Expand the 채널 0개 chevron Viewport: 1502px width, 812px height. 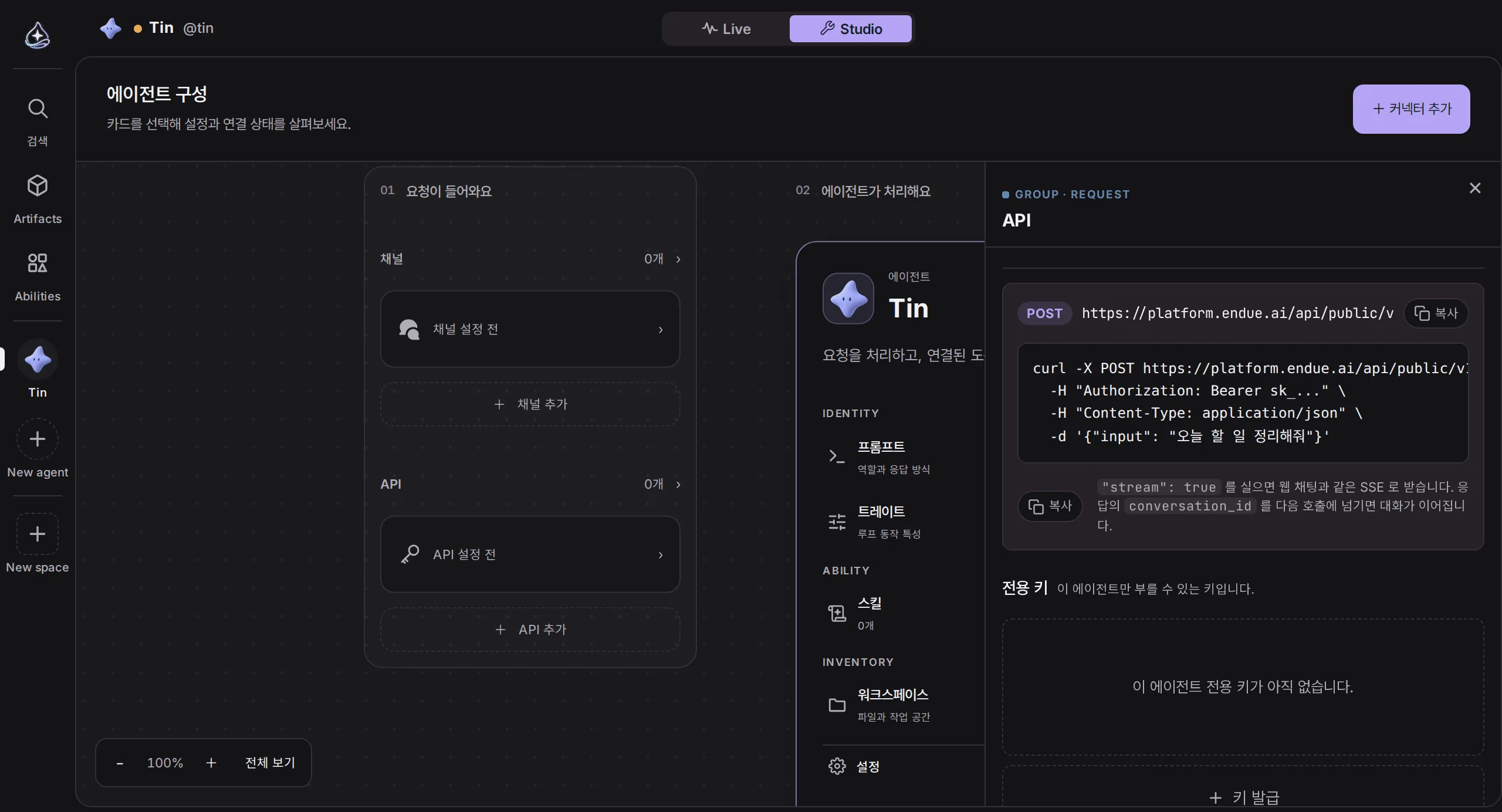(678, 259)
